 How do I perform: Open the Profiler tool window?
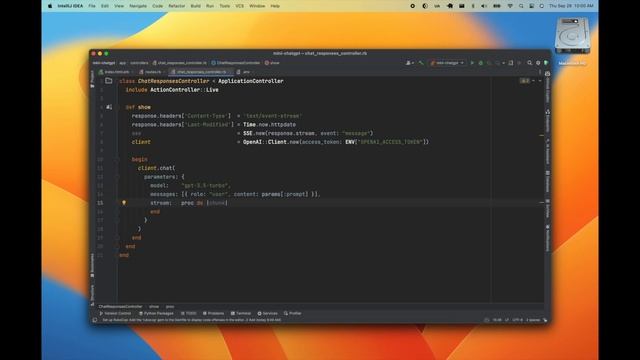[293, 313]
